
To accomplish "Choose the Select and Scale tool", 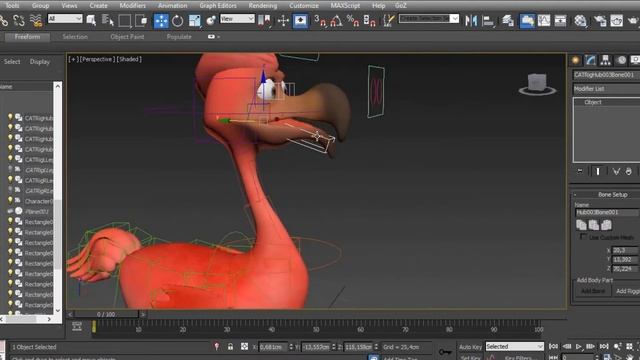I will (x=195, y=20).
